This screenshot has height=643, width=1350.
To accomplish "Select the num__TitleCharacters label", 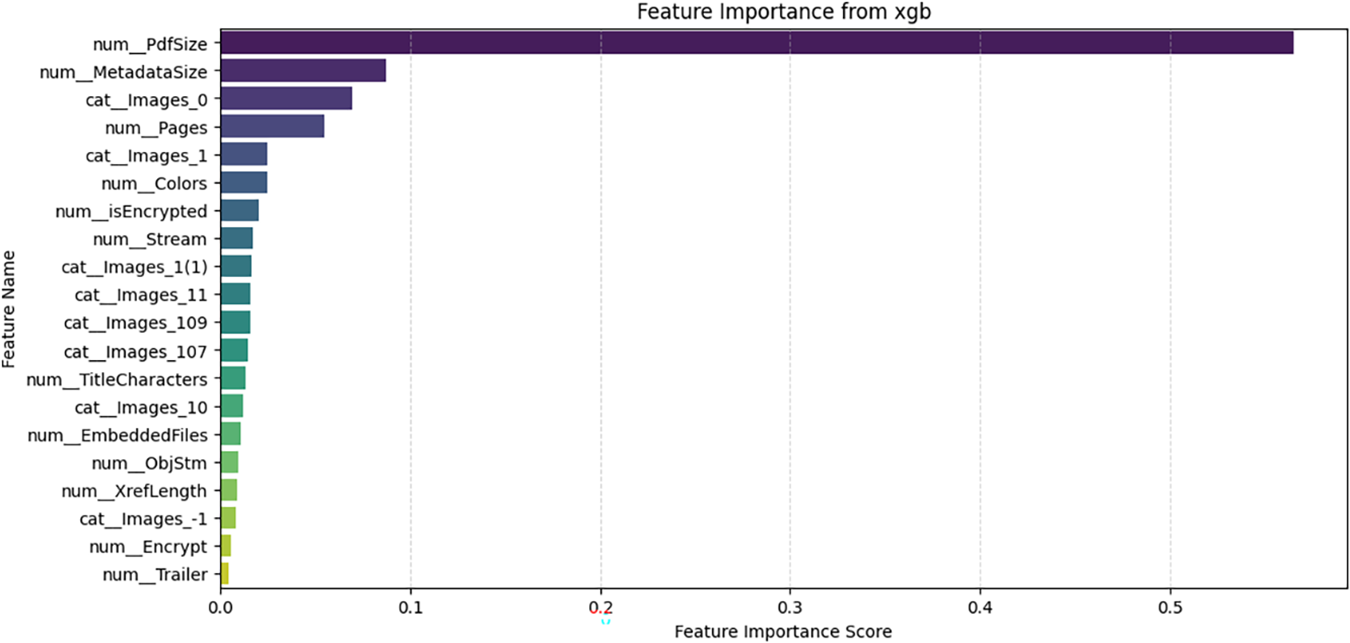I will coord(117,379).
